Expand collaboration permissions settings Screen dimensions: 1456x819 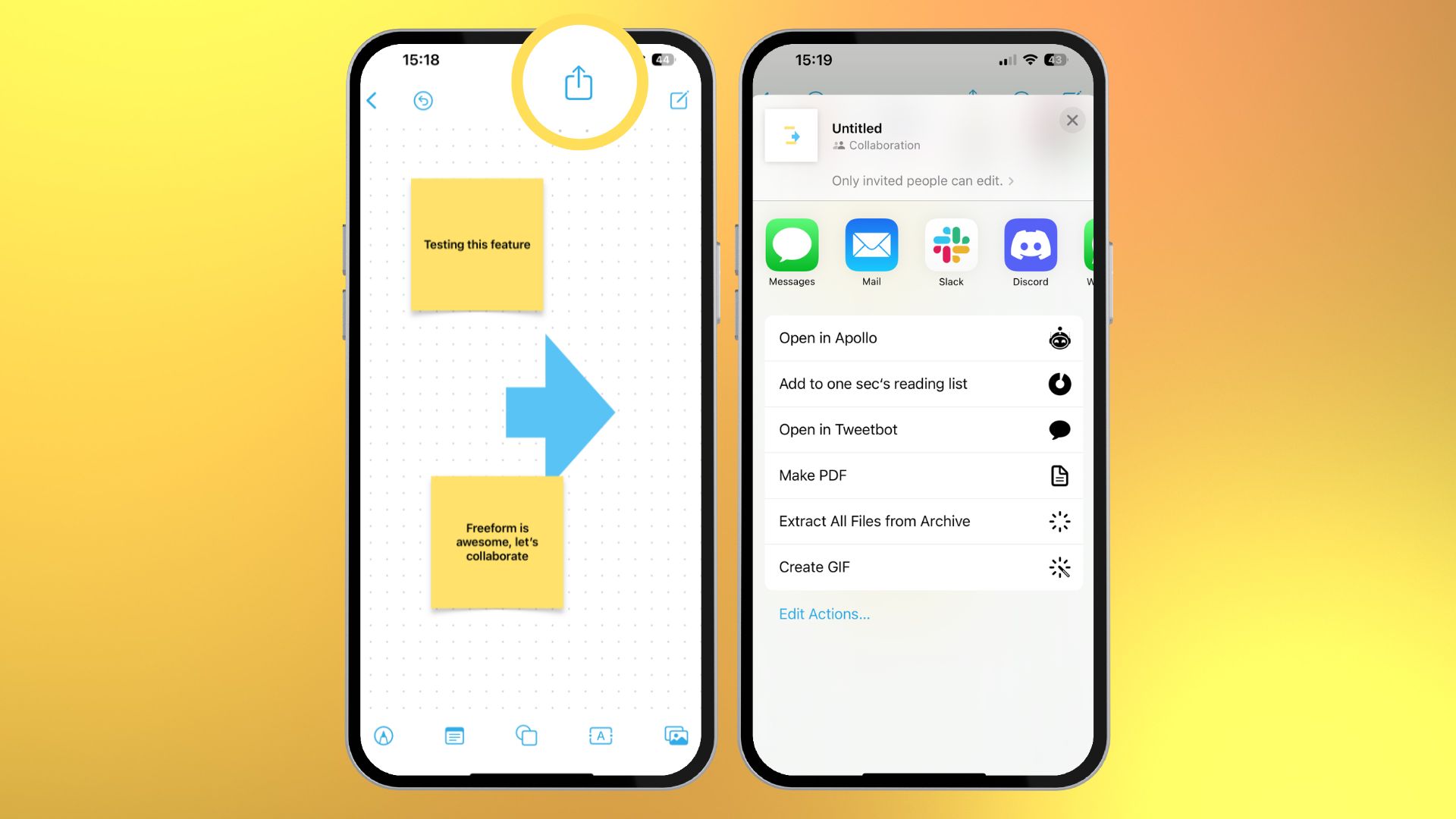(x=922, y=180)
